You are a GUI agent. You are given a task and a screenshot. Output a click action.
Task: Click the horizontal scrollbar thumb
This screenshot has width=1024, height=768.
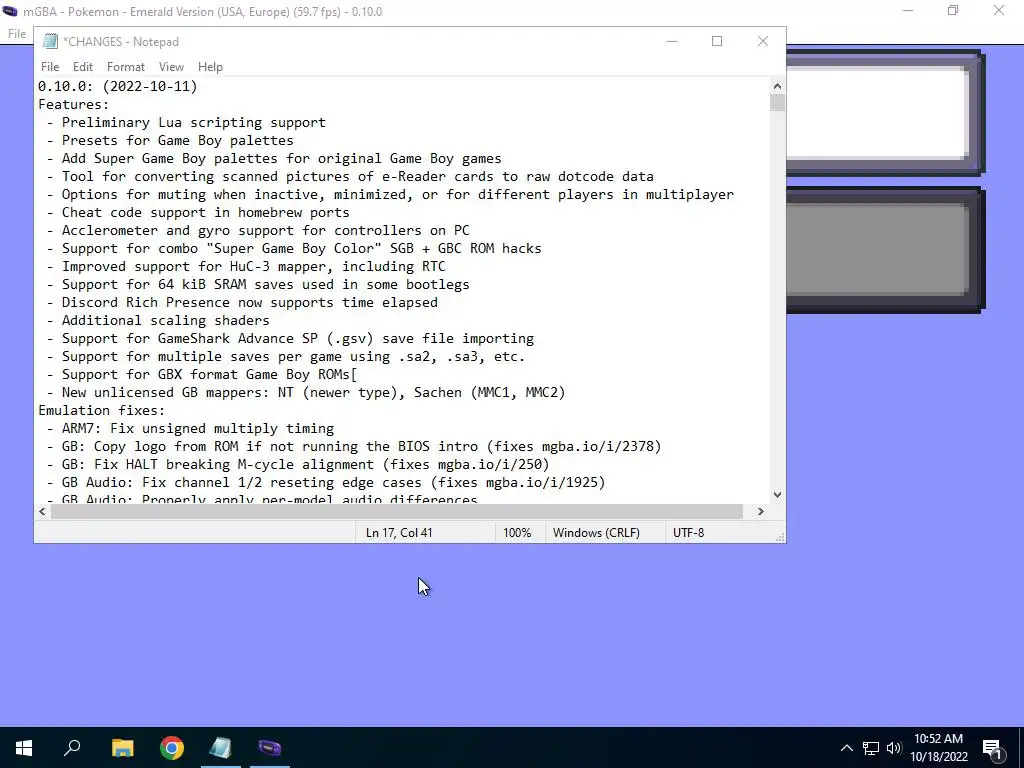click(396, 511)
